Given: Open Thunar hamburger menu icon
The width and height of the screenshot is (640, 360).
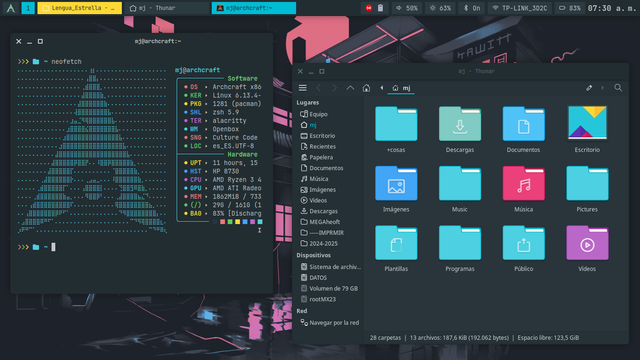Looking at the screenshot, I should tap(302, 88).
